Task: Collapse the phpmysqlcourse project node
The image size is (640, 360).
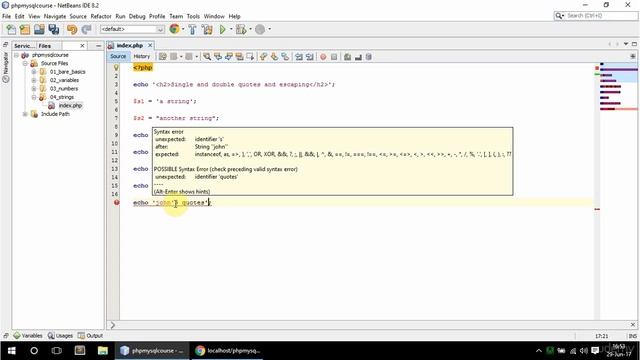Action: [16, 55]
